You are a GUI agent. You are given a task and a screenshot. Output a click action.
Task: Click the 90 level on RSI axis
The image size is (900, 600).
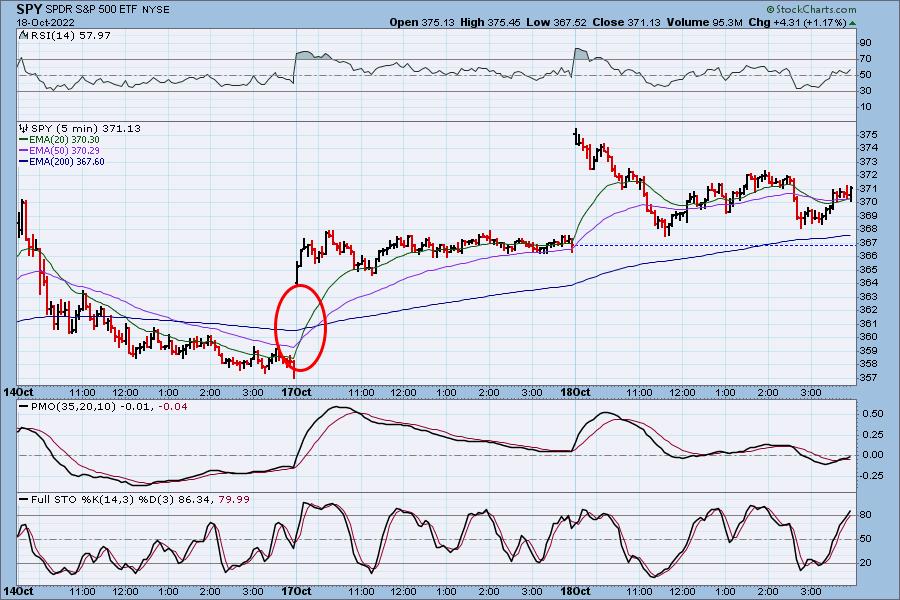865,43
